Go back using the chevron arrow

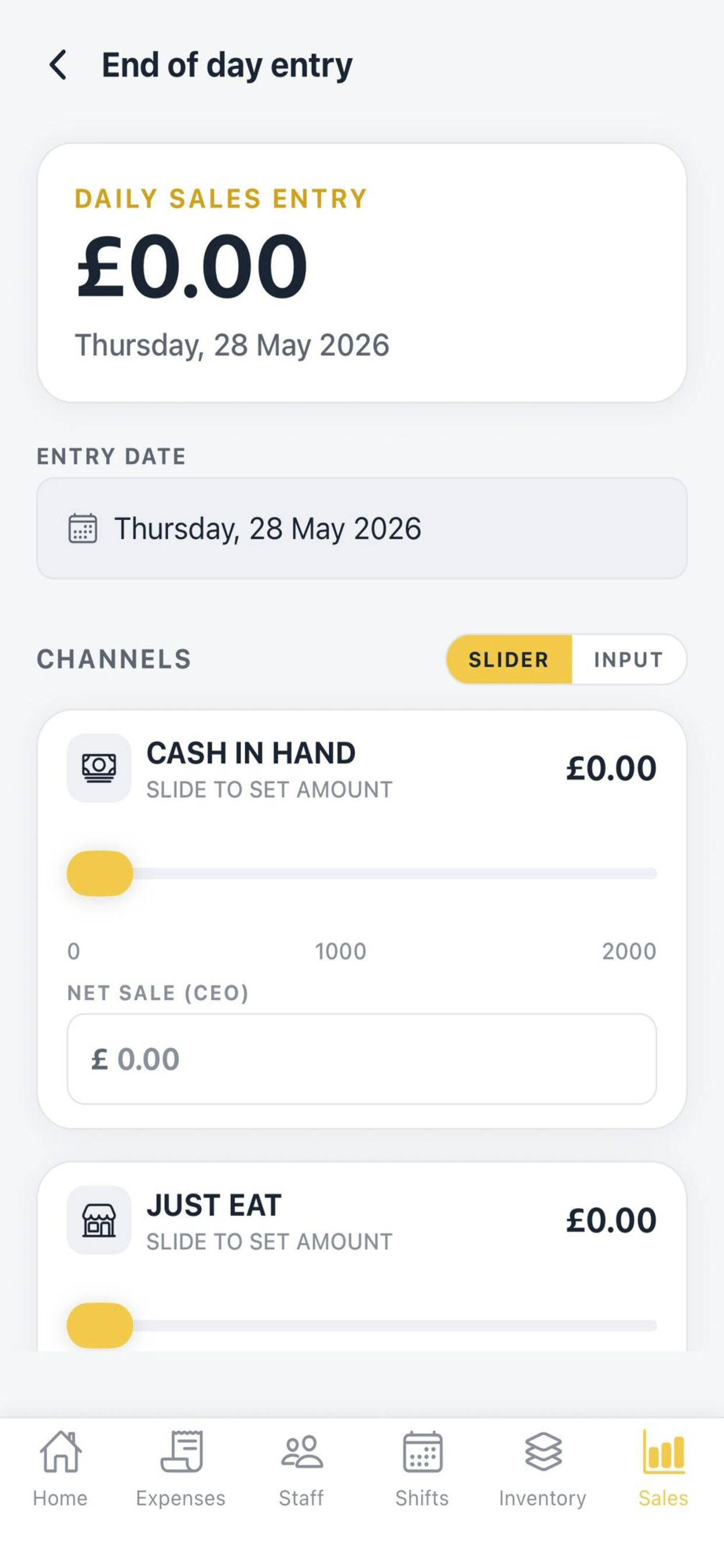click(x=58, y=65)
